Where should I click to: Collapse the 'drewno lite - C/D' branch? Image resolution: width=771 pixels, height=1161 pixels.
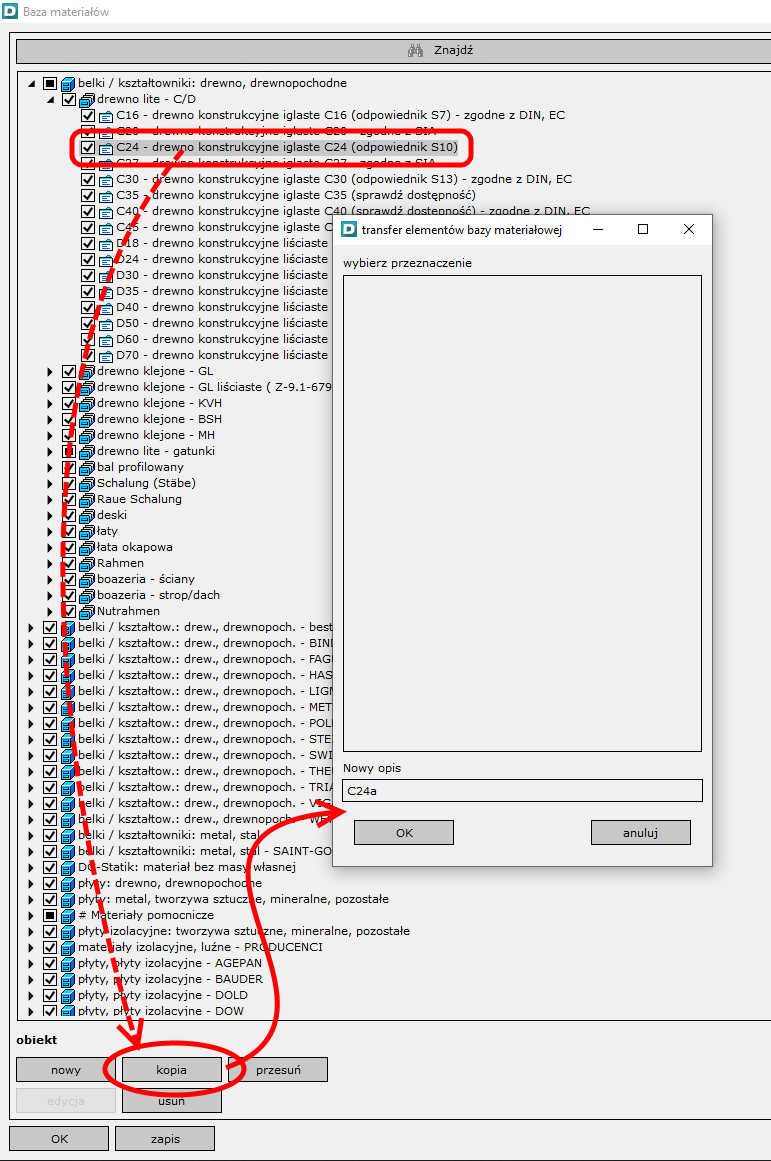coord(50,100)
